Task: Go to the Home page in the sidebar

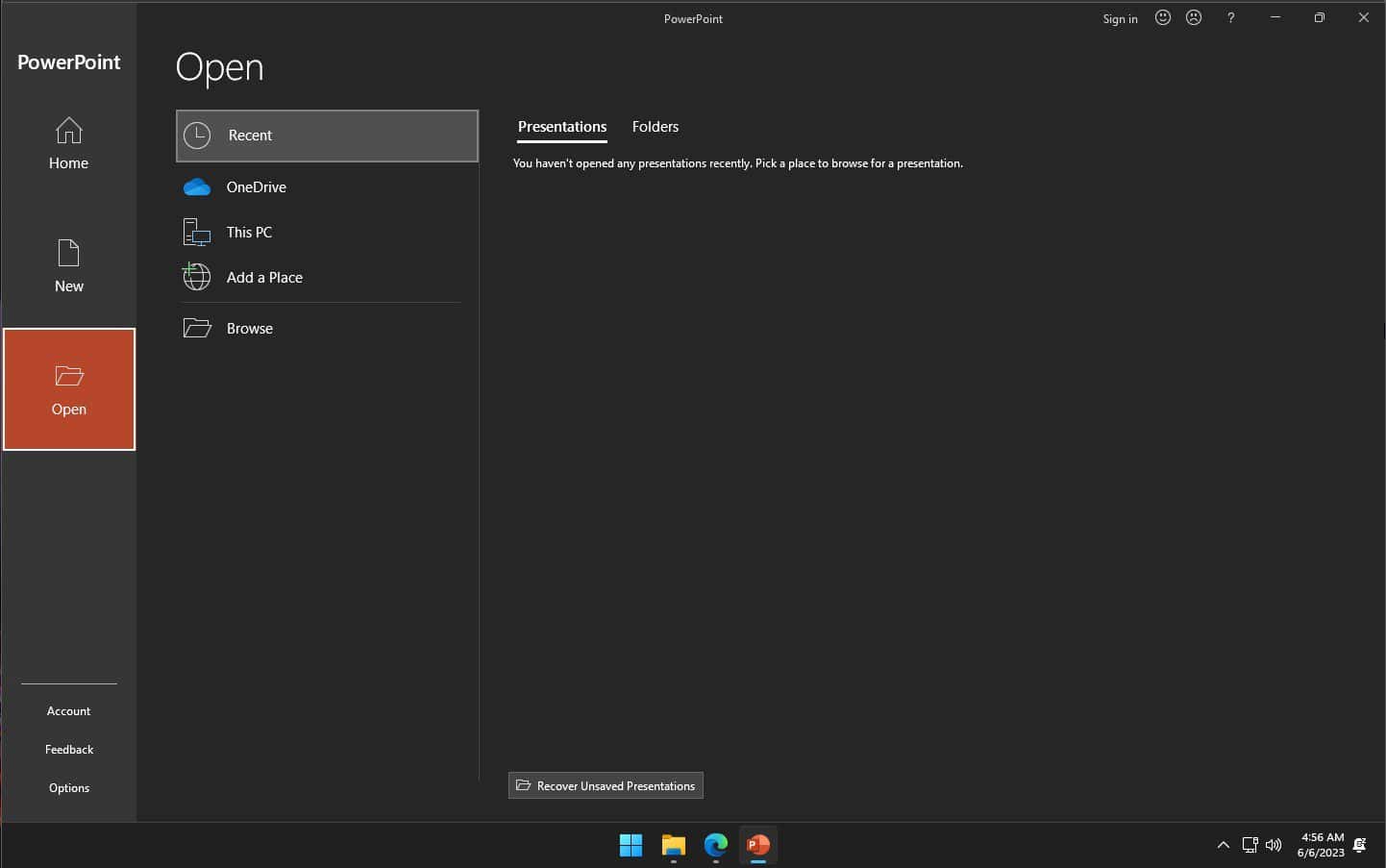Action: (x=68, y=143)
